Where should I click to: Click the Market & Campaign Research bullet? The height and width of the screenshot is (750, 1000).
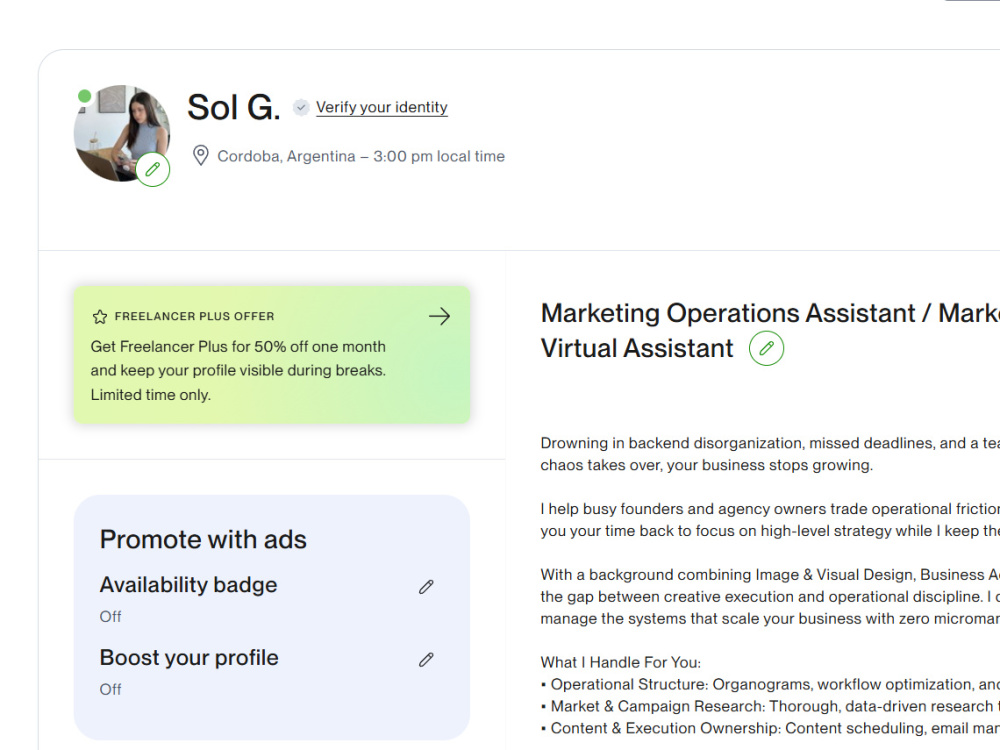pyautogui.click(x=770, y=706)
